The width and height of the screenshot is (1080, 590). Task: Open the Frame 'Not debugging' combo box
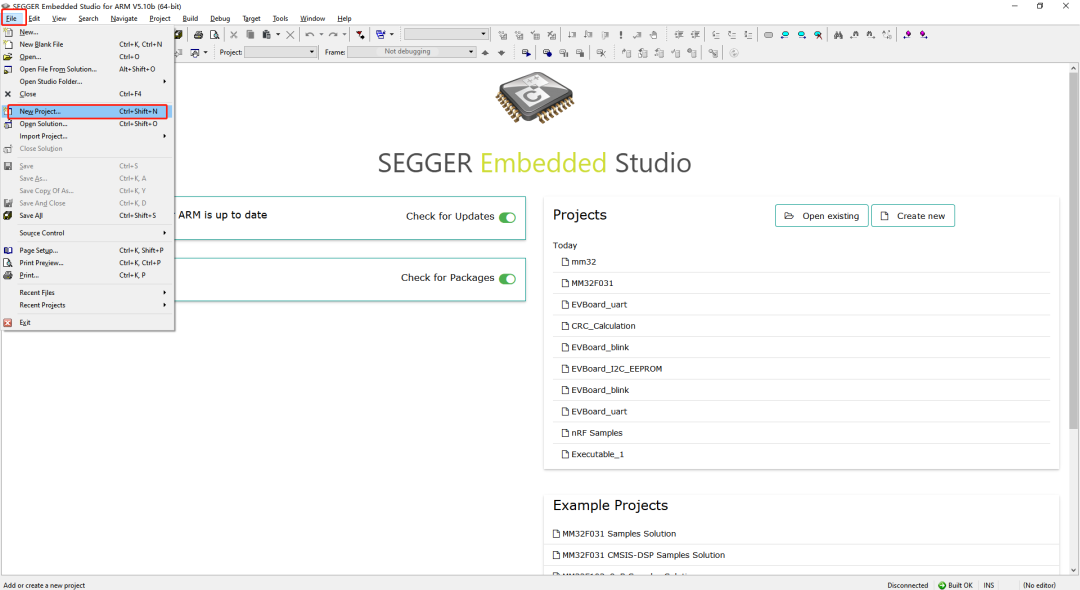[x=411, y=52]
